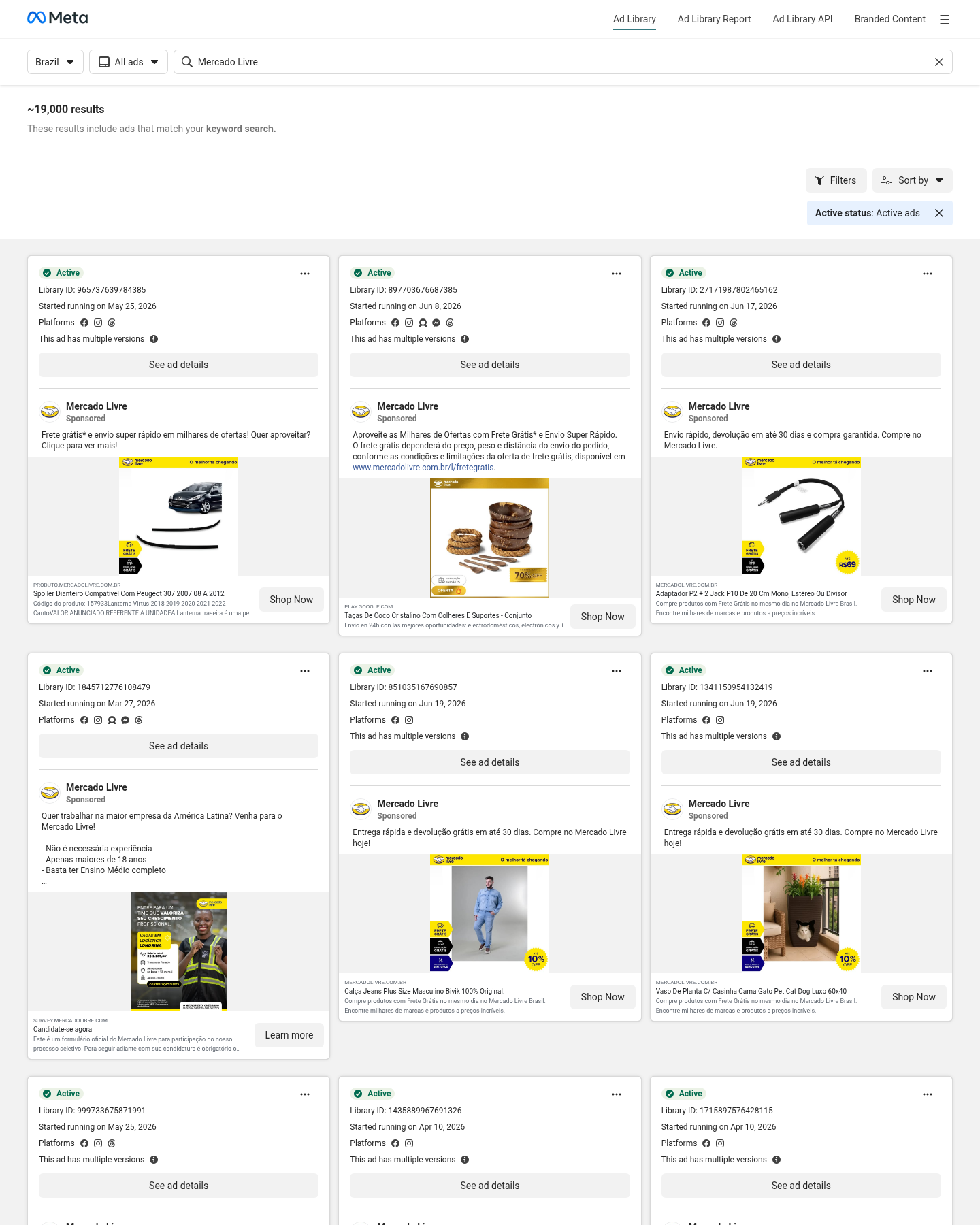Go to Ad Library Report
980x1225 pixels.
tap(714, 19)
